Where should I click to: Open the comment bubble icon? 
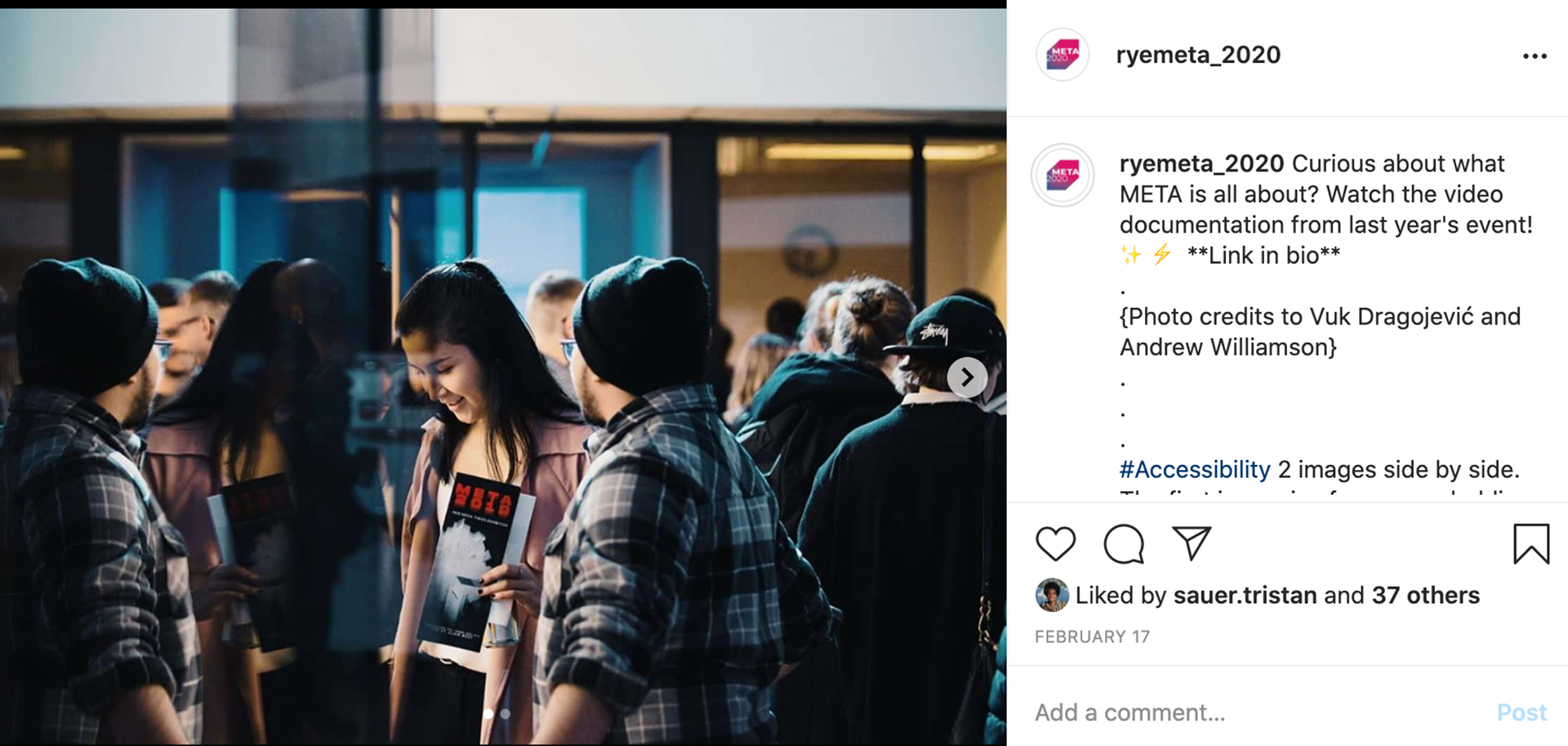[x=1124, y=543]
